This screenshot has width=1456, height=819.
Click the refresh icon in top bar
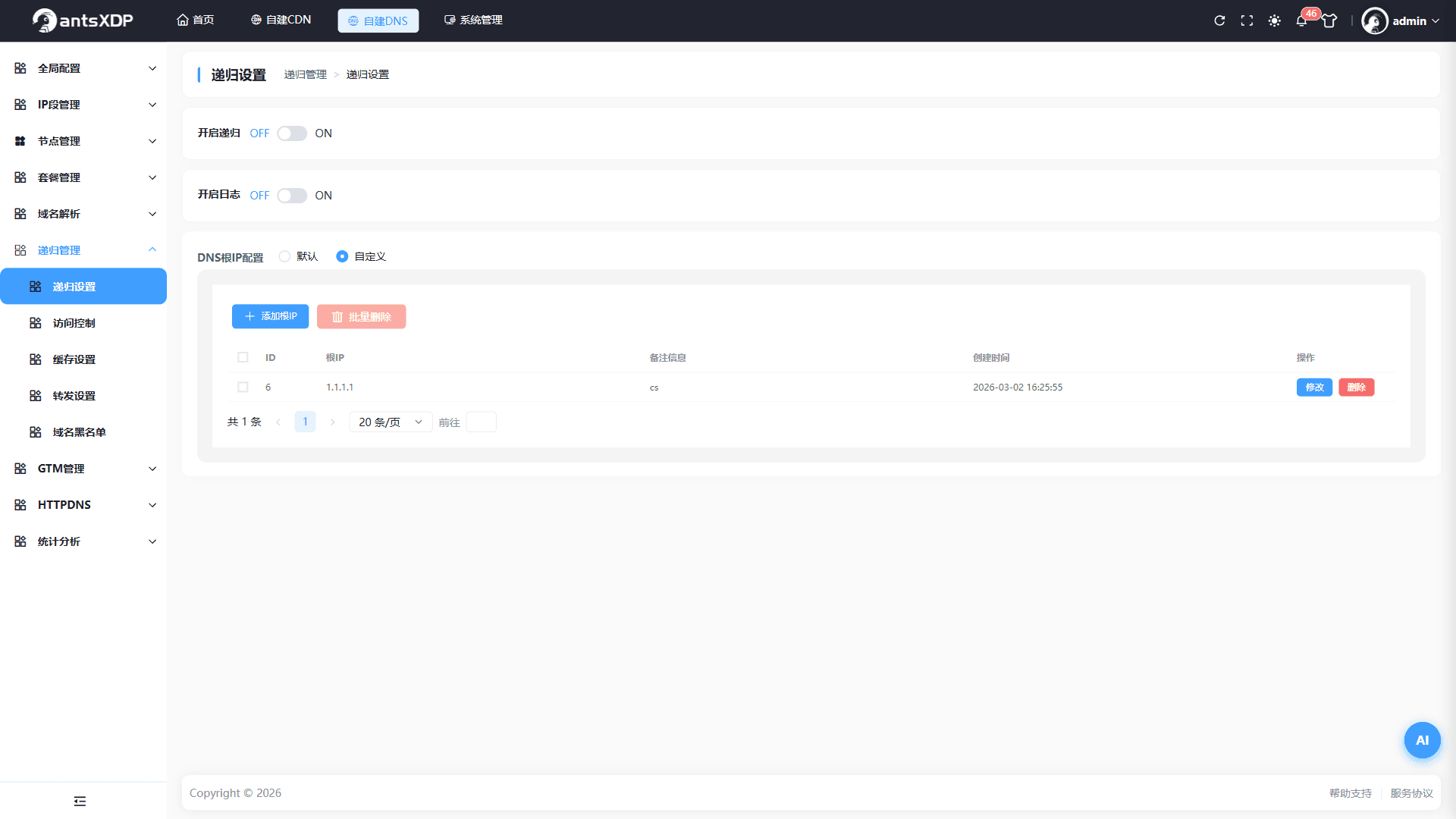[x=1219, y=20]
